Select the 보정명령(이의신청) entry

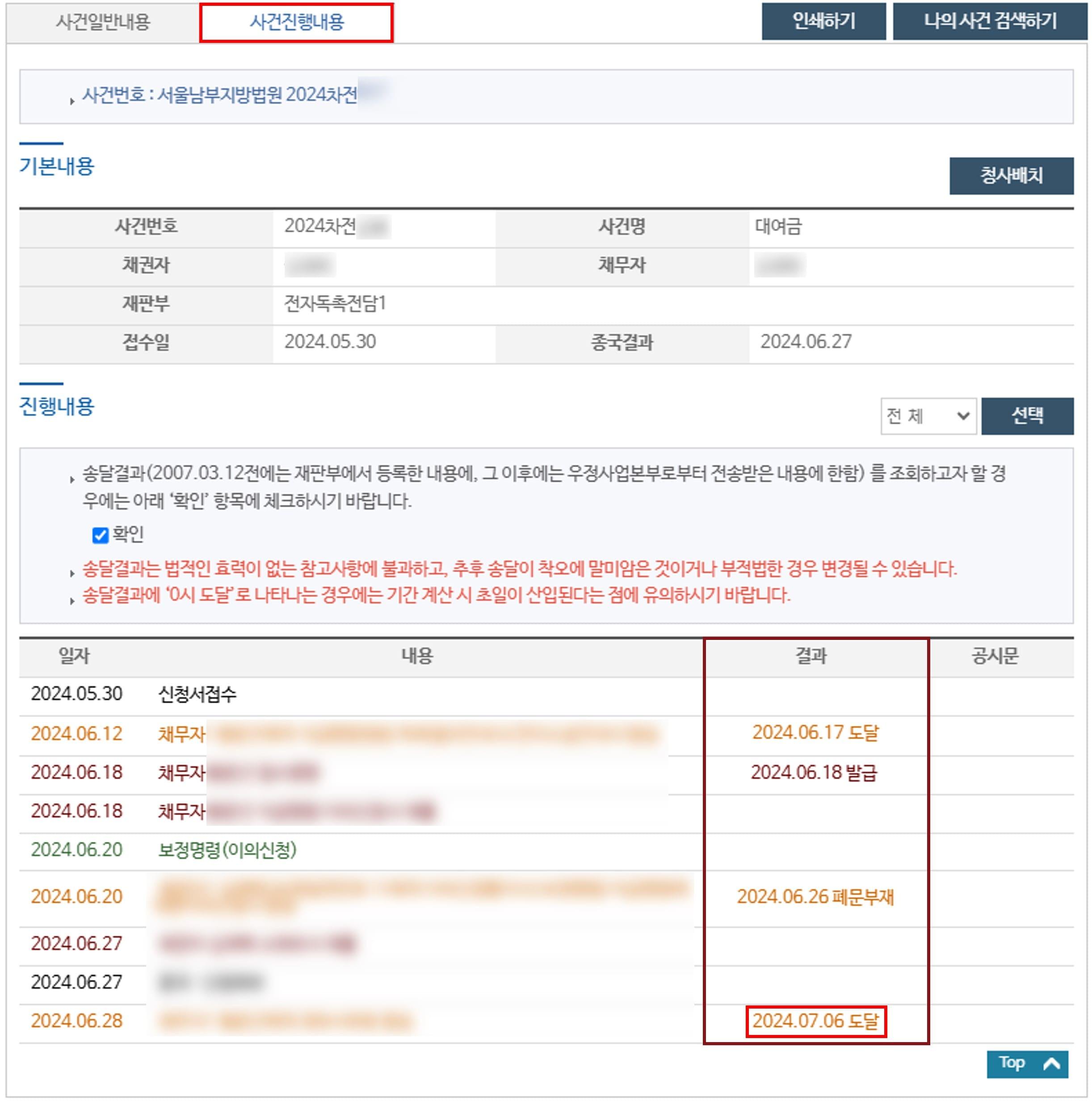click(x=227, y=850)
